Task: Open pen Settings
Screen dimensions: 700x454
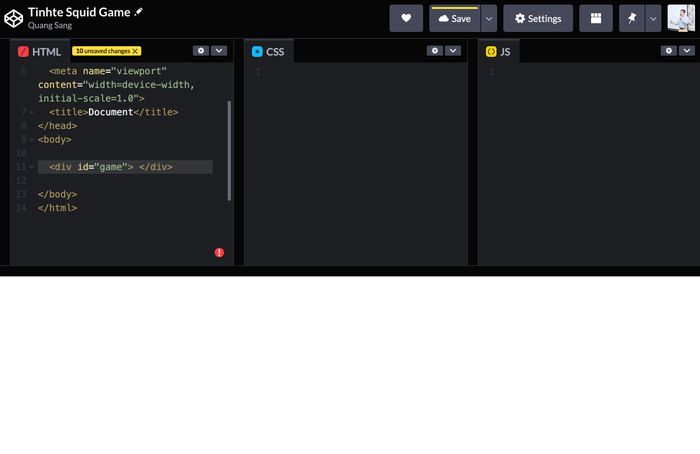Action: click(x=538, y=18)
